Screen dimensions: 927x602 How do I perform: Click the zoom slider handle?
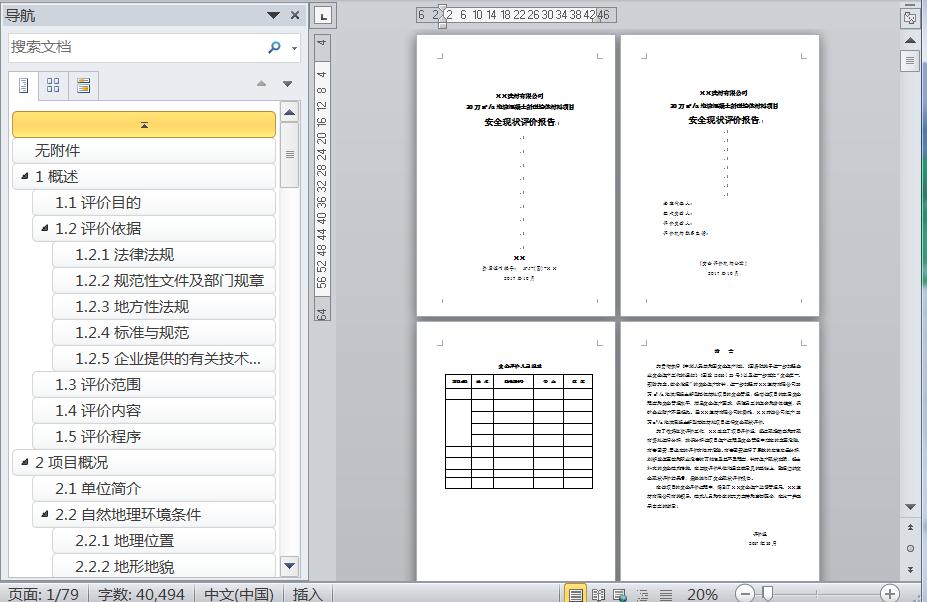(x=767, y=594)
